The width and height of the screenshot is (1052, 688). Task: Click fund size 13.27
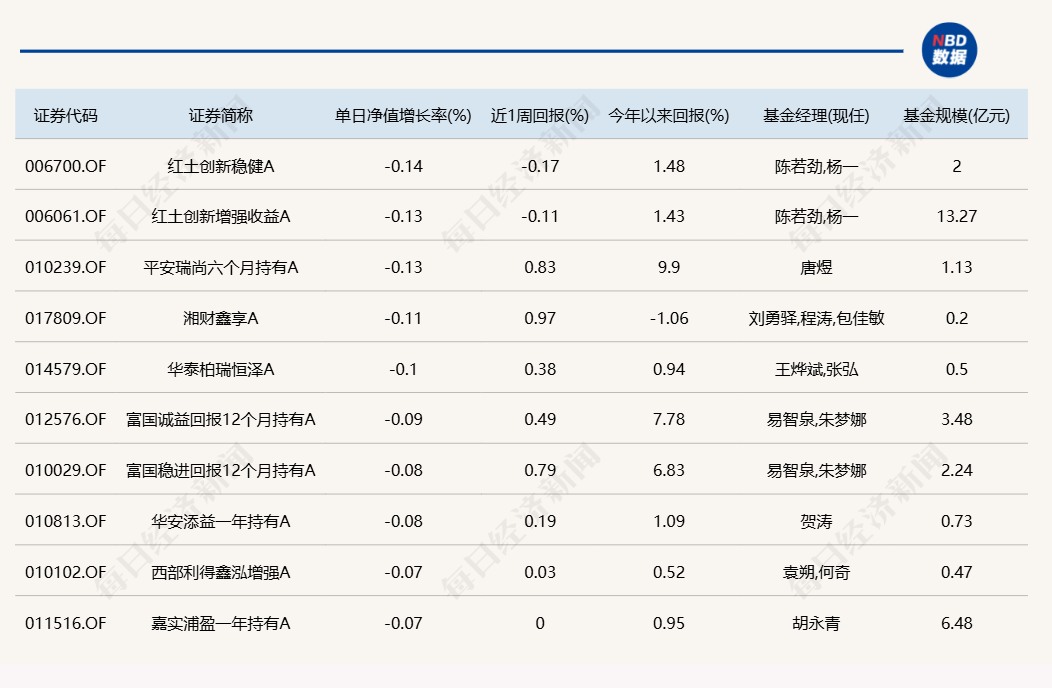tap(957, 216)
